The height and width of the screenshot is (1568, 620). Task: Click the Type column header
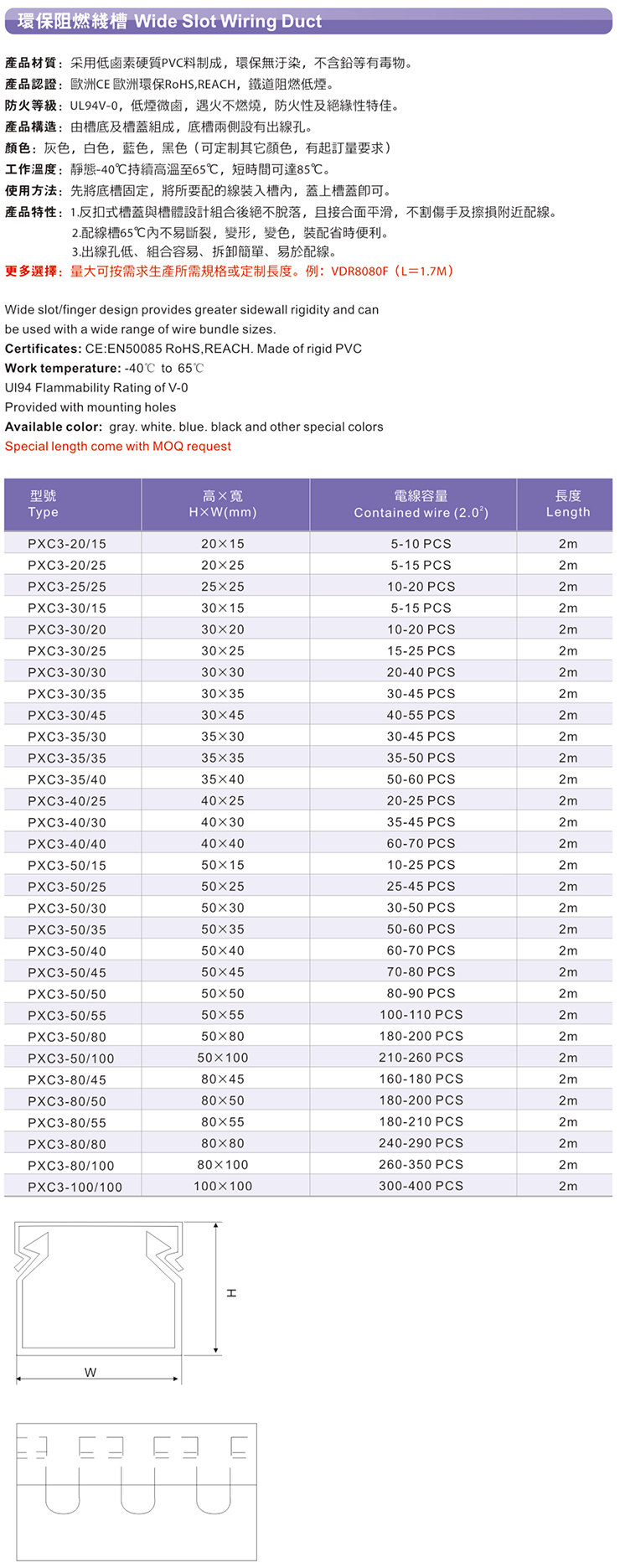click(x=44, y=504)
